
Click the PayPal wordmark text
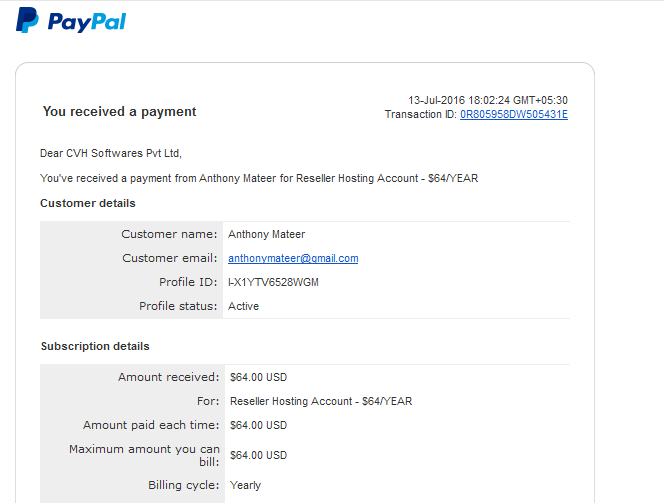(87, 22)
